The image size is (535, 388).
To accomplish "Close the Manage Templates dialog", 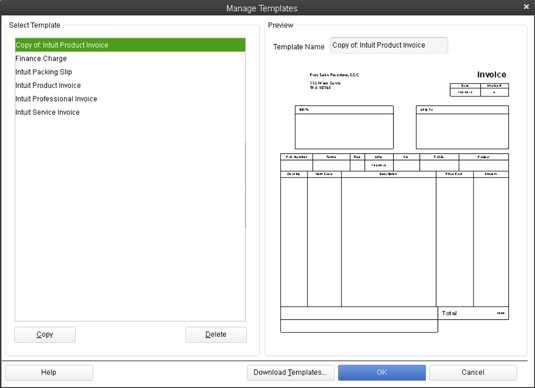I will pyautogui.click(x=526, y=7).
